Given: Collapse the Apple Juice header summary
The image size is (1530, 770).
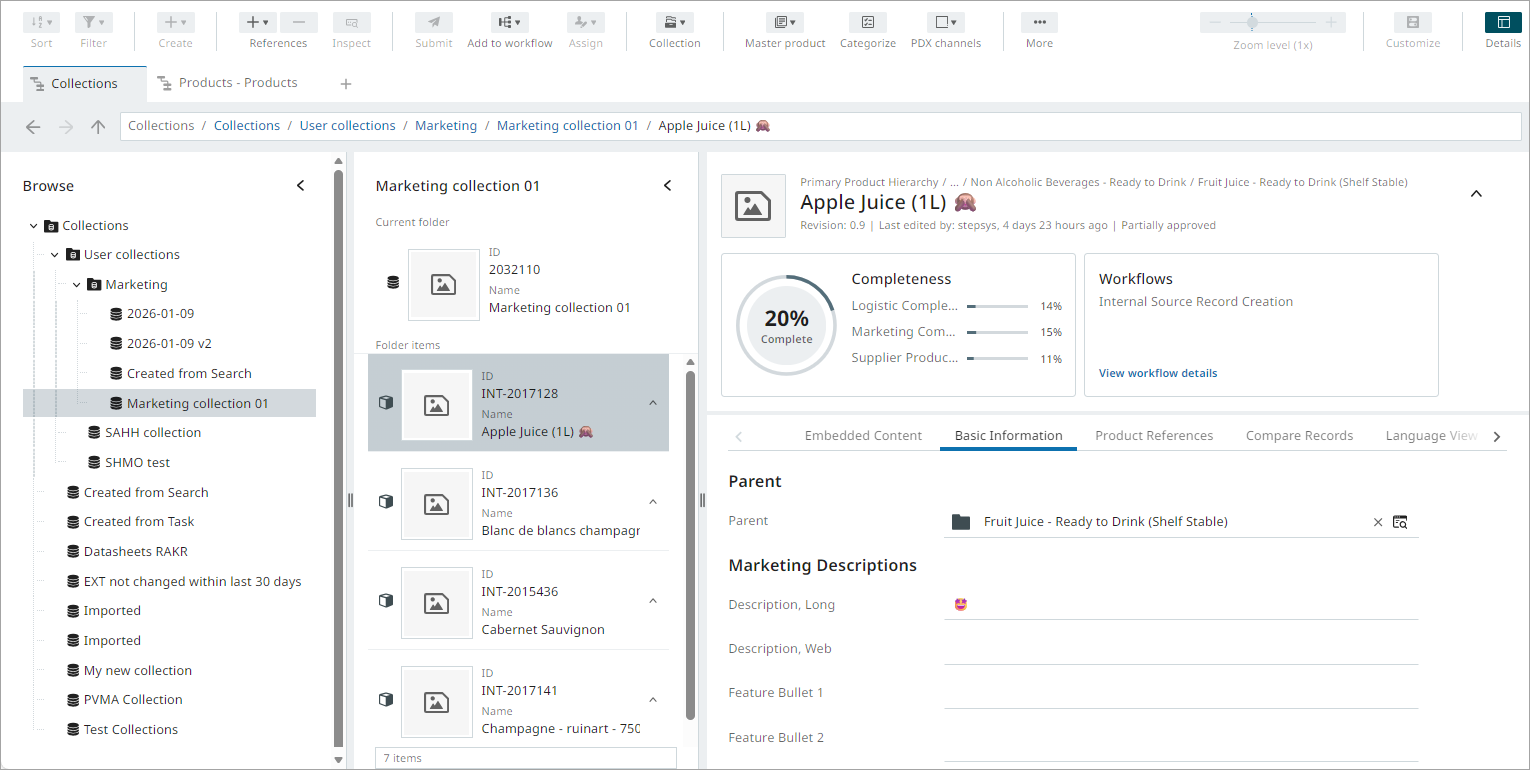Looking at the screenshot, I should click(1476, 194).
